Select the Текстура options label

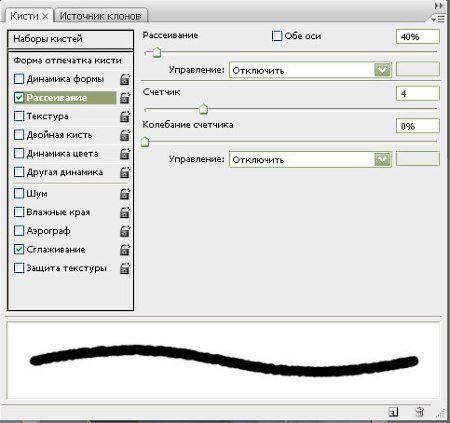pyautogui.click(x=47, y=116)
